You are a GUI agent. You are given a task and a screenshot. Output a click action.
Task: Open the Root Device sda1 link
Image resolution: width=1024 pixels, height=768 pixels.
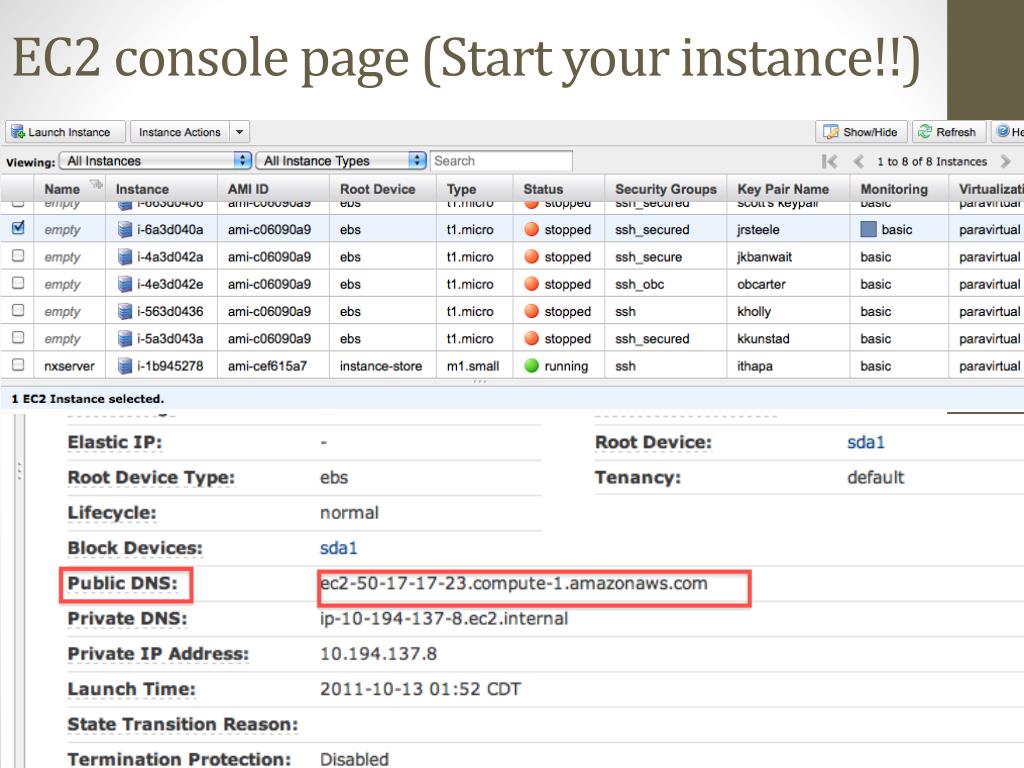click(865, 442)
